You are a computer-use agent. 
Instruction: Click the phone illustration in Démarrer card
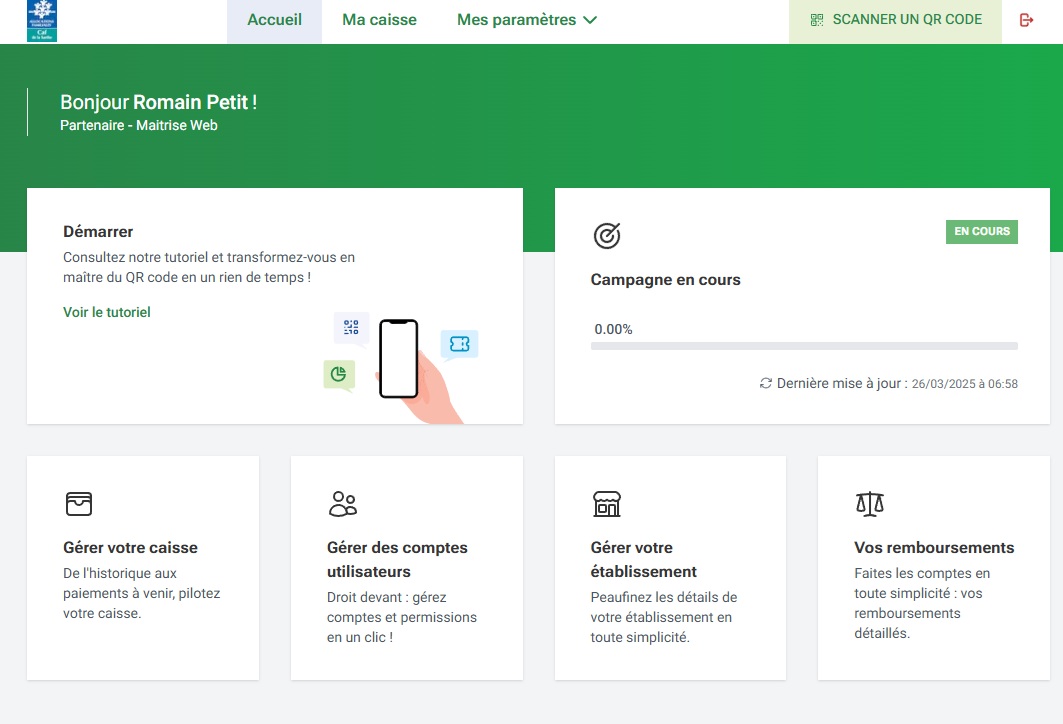(399, 360)
